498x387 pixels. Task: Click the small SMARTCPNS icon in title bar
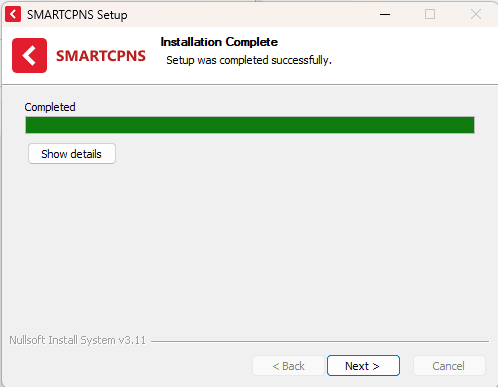tap(13, 15)
